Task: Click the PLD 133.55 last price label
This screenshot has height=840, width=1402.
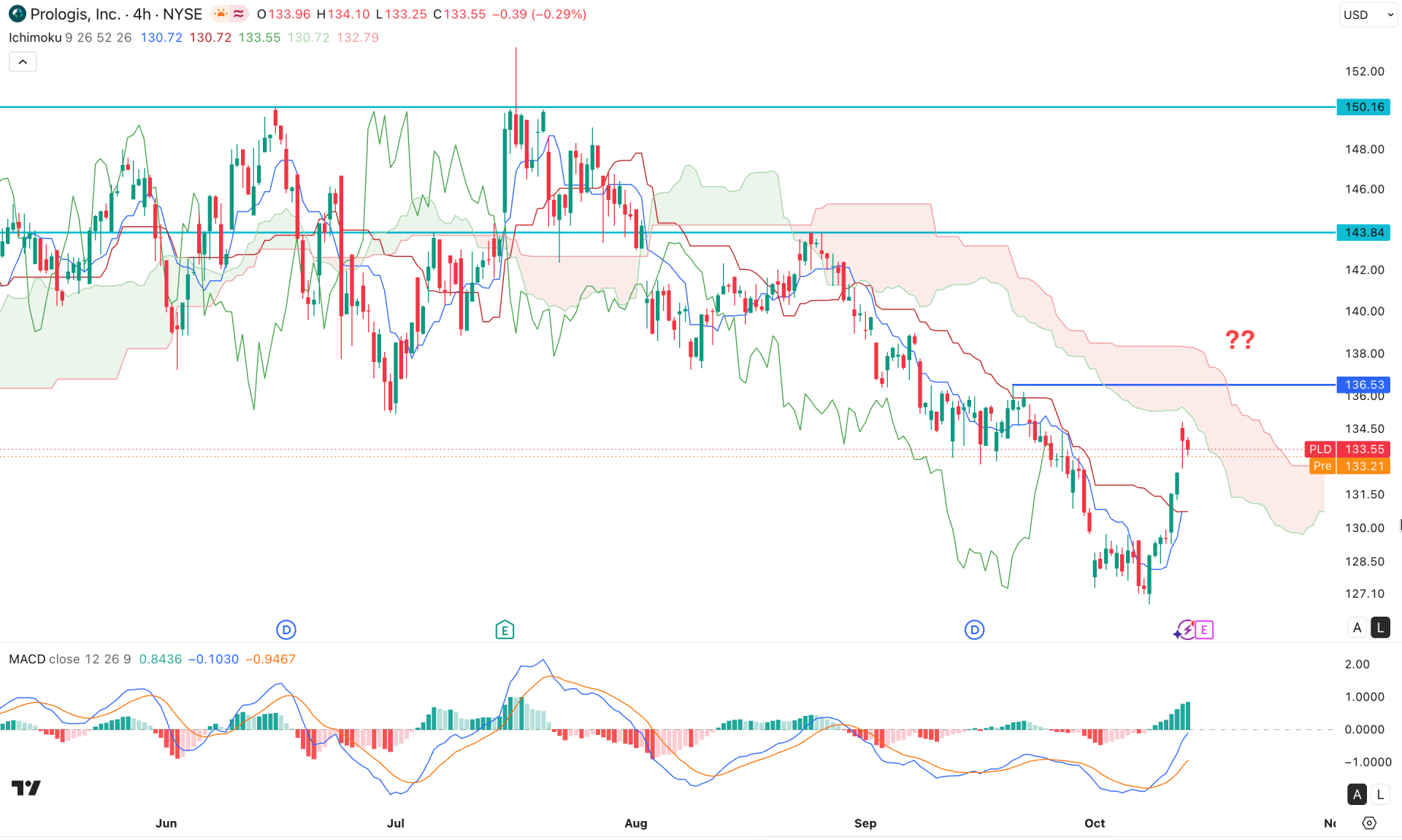Action: point(1347,450)
